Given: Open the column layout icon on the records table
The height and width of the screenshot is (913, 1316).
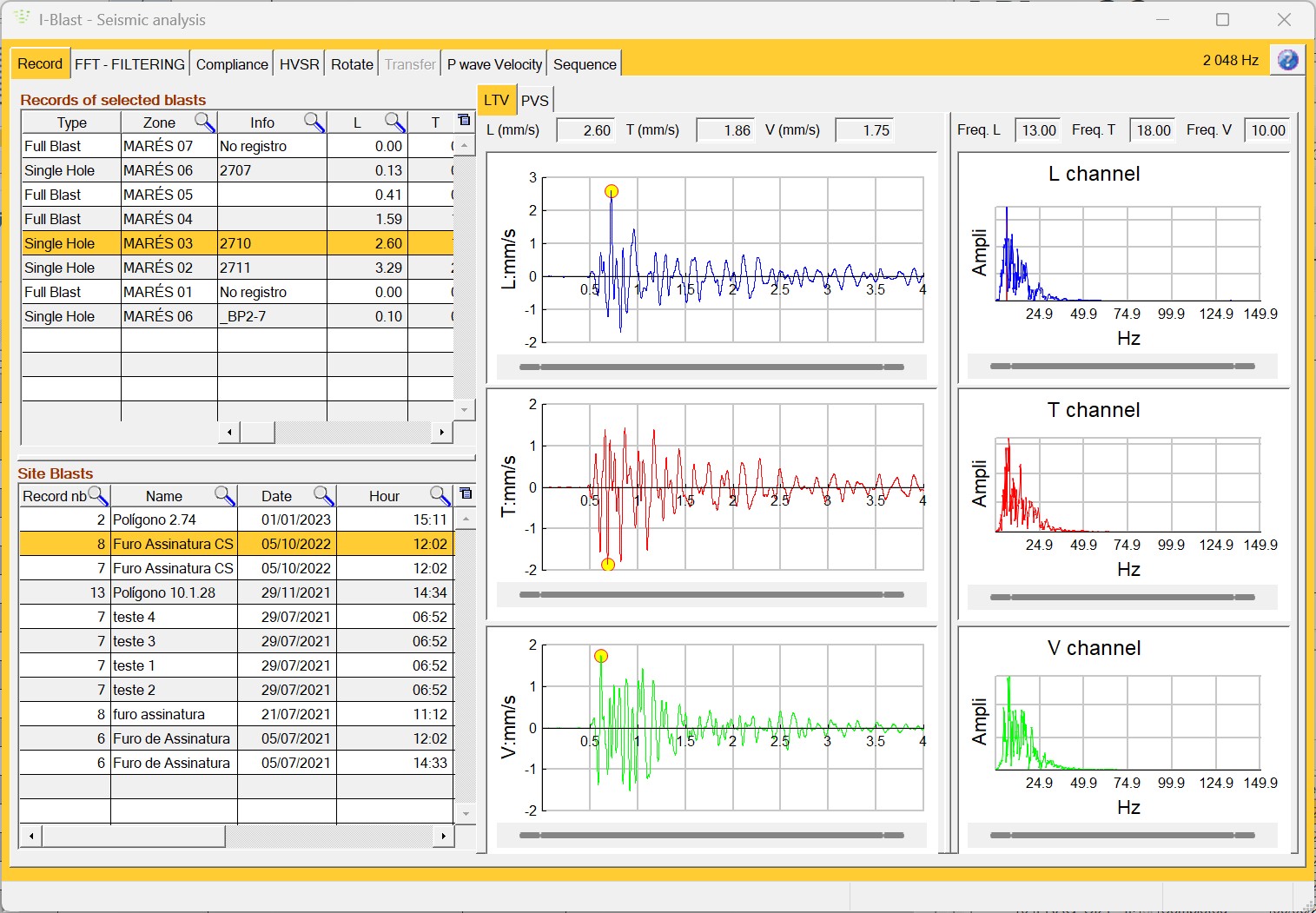Looking at the screenshot, I should coord(465,118).
